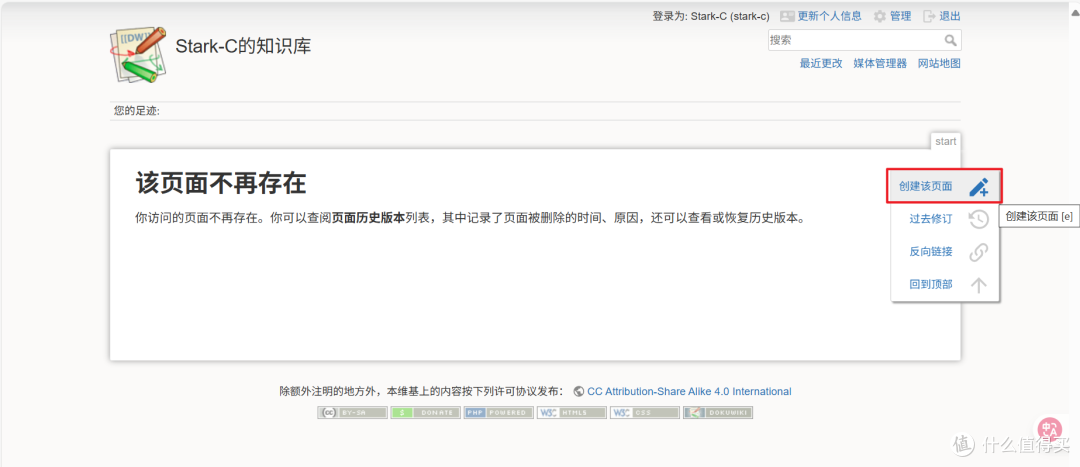The image size is (1080, 467).
Task: Open Stark-C的知识库 site title link
Action: pos(243,46)
